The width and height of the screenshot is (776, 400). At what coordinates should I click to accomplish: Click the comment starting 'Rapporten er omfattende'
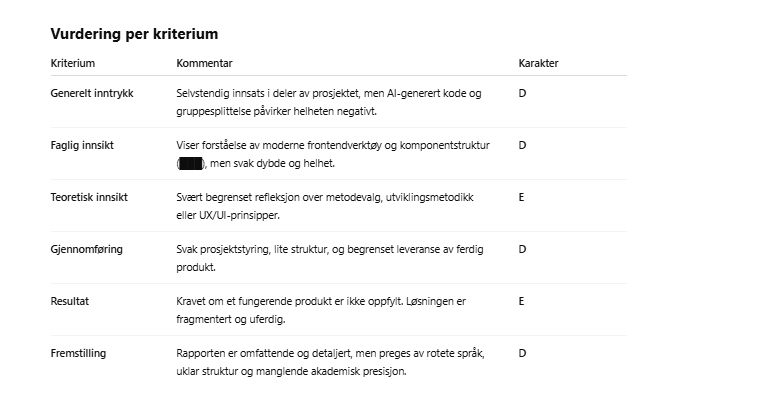click(x=330, y=362)
